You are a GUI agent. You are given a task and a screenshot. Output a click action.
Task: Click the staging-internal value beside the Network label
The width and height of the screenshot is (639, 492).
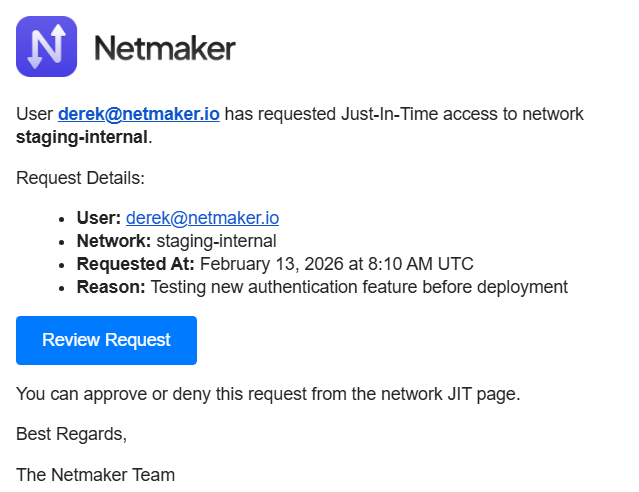point(216,240)
